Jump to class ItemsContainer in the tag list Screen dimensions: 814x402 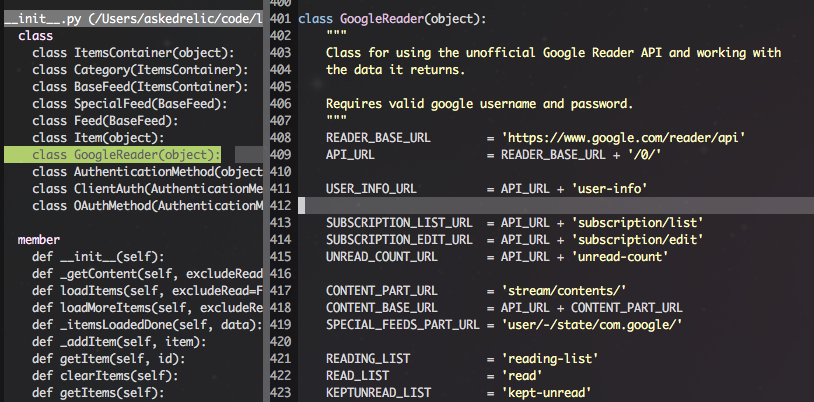pos(133,53)
